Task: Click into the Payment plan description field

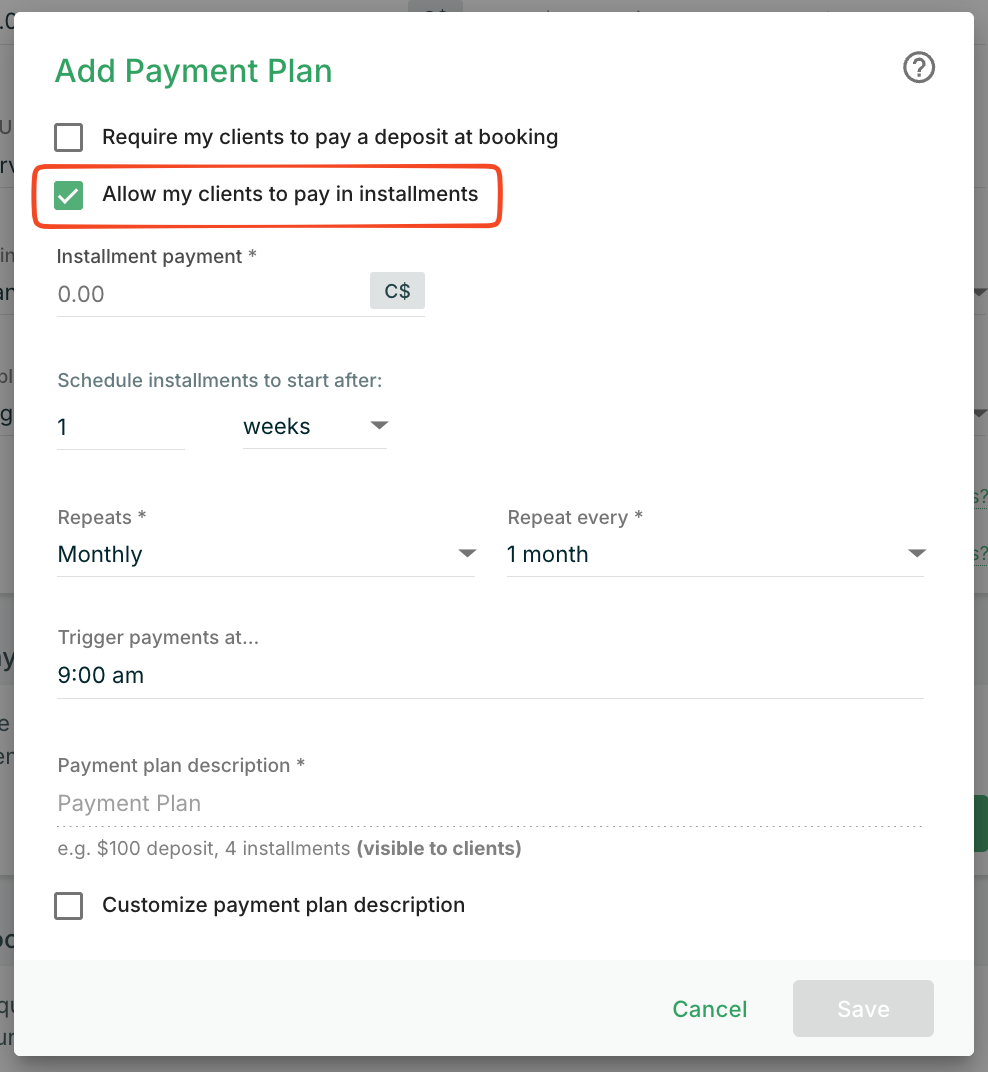Action: 490,804
